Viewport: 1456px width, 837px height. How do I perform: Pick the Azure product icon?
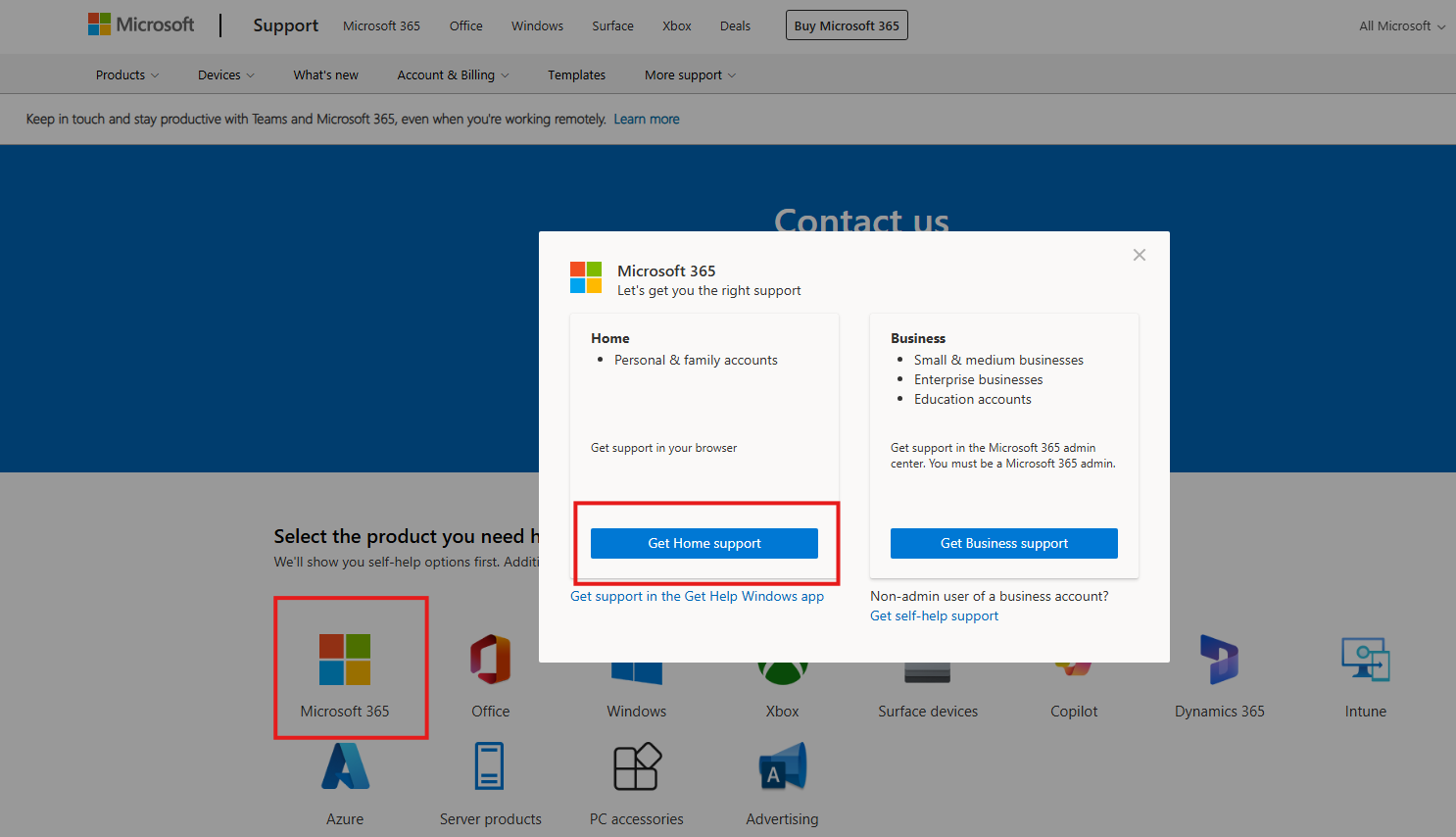point(345,766)
